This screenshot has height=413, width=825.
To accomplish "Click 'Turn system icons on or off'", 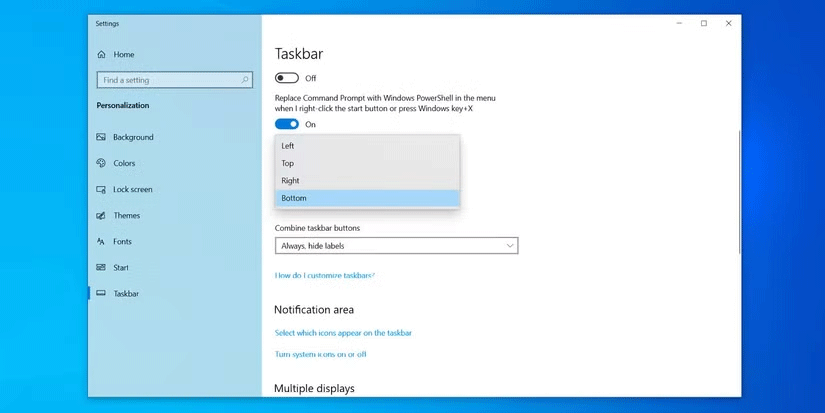I will click(320, 354).
